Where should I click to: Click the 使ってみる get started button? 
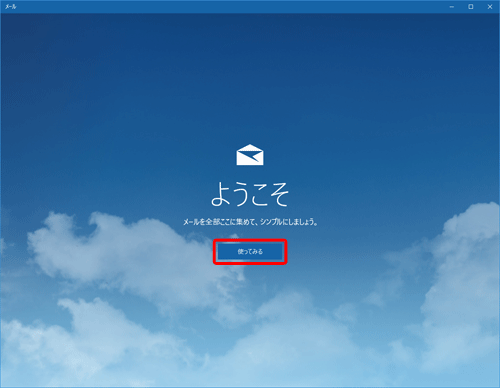click(250, 252)
